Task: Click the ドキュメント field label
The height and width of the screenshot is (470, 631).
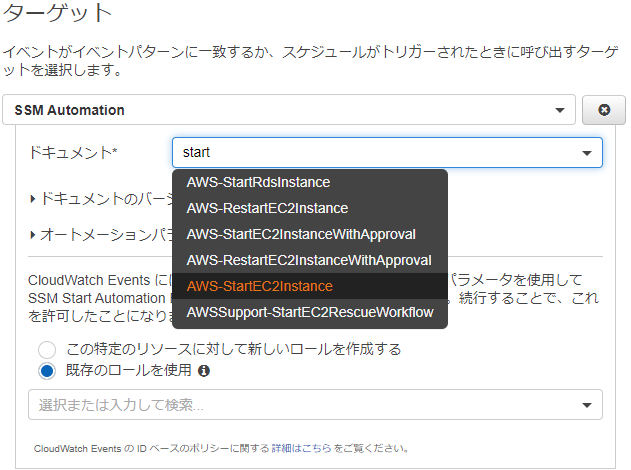Action: click(74, 152)
